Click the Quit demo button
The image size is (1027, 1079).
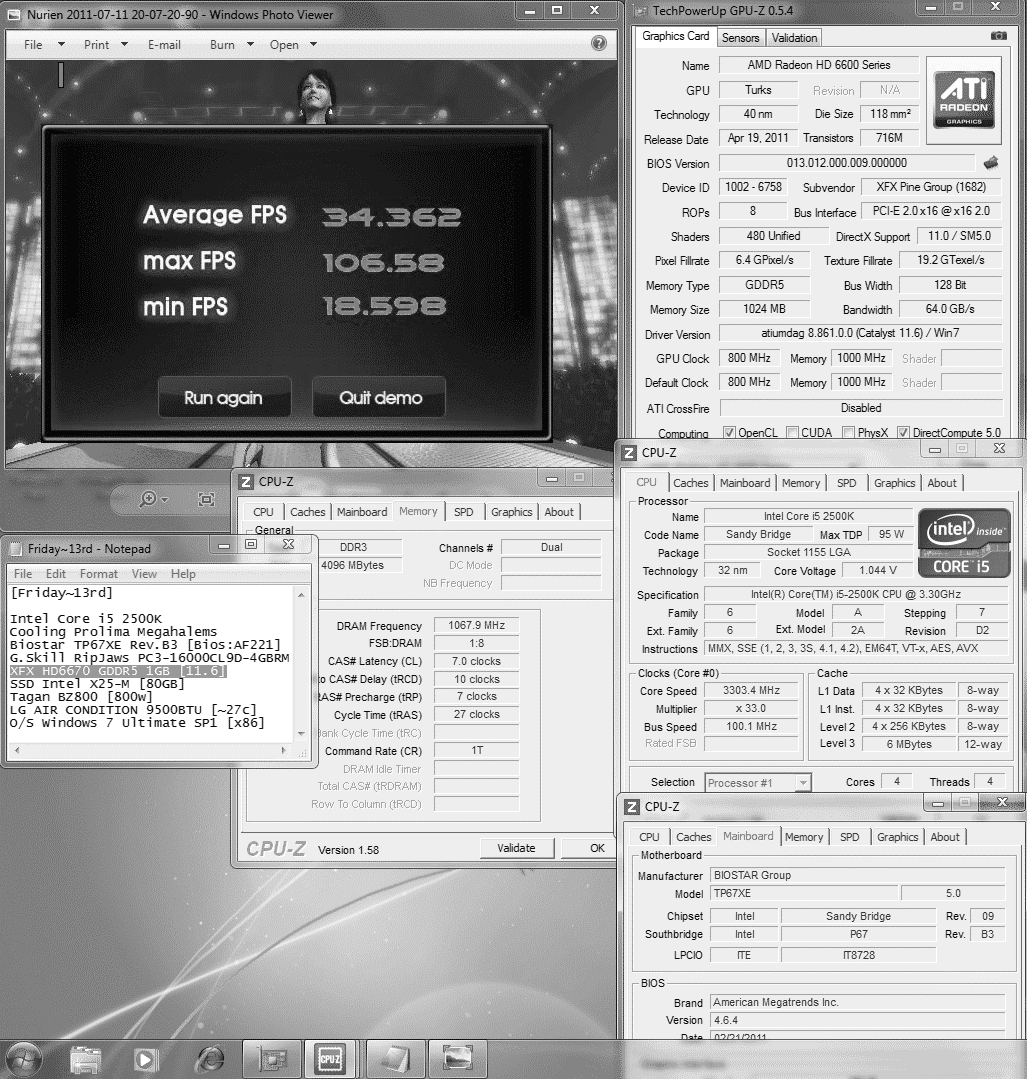click(x=379, y=397)
